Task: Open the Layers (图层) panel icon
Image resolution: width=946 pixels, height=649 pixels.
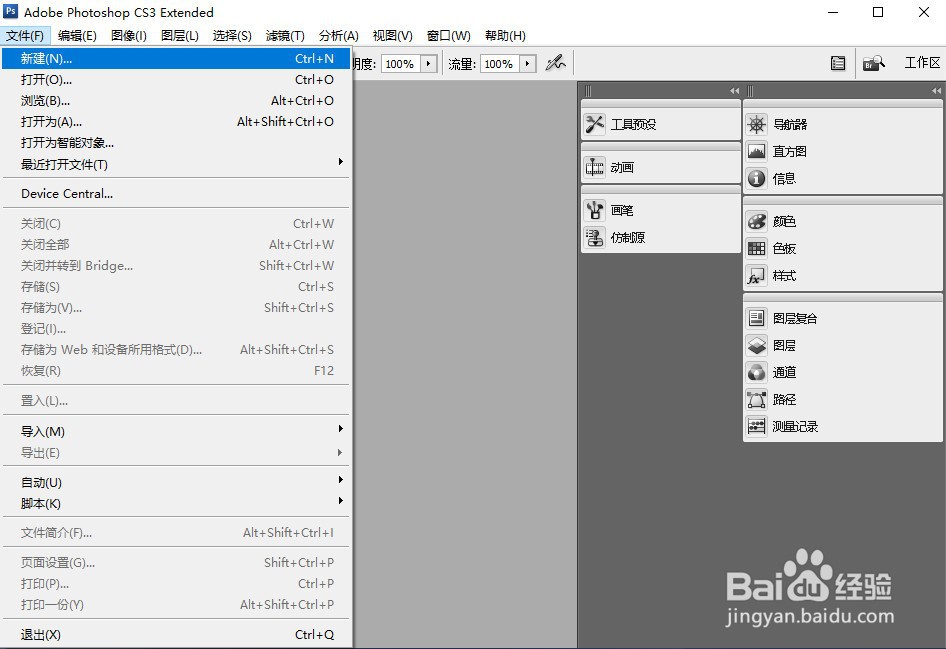Action: (757, 345)
